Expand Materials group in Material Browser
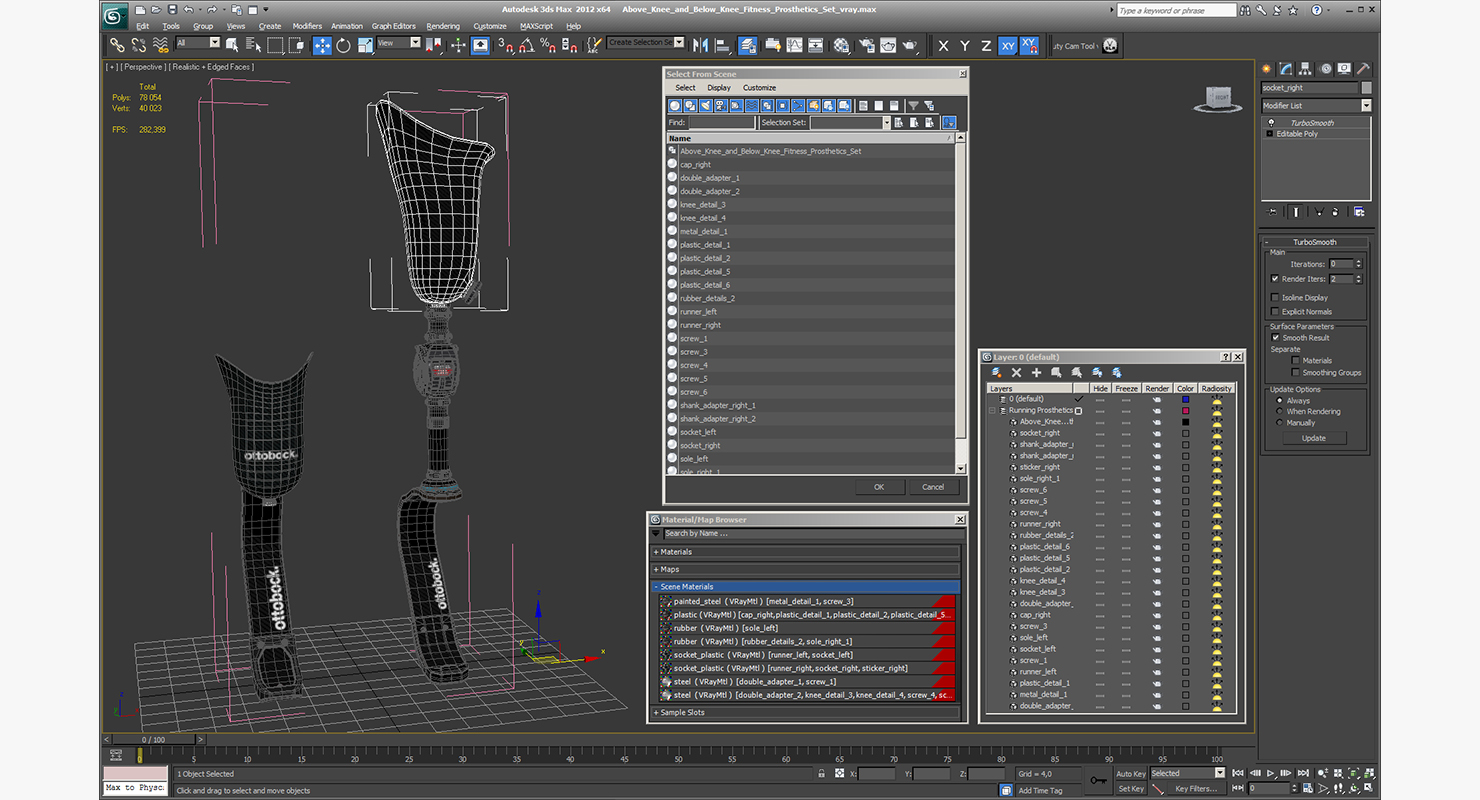Image resolution: width=1480 pixels, height=800 pixels. point(807,552)
